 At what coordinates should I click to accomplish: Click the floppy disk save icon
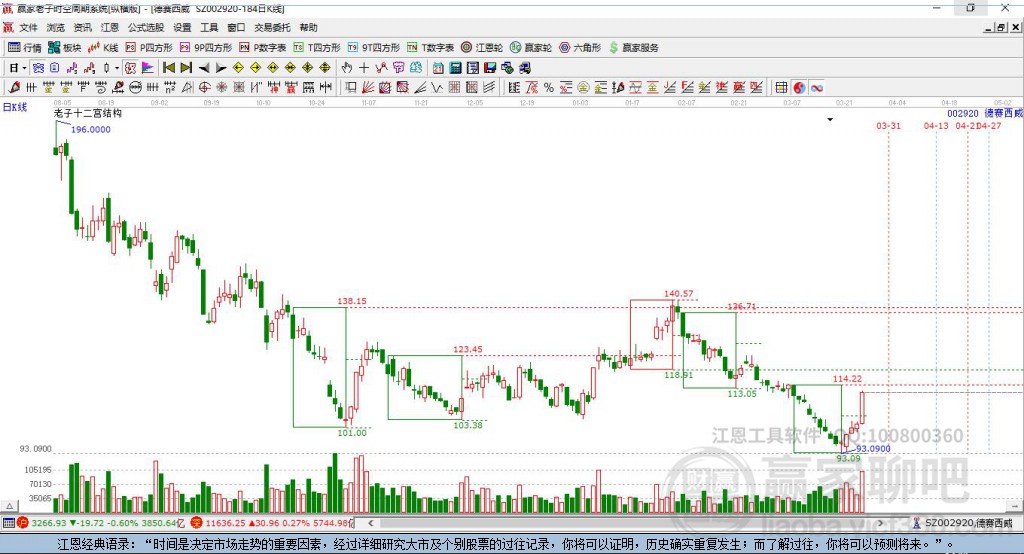pyautogui.click(x=490, y=68)
